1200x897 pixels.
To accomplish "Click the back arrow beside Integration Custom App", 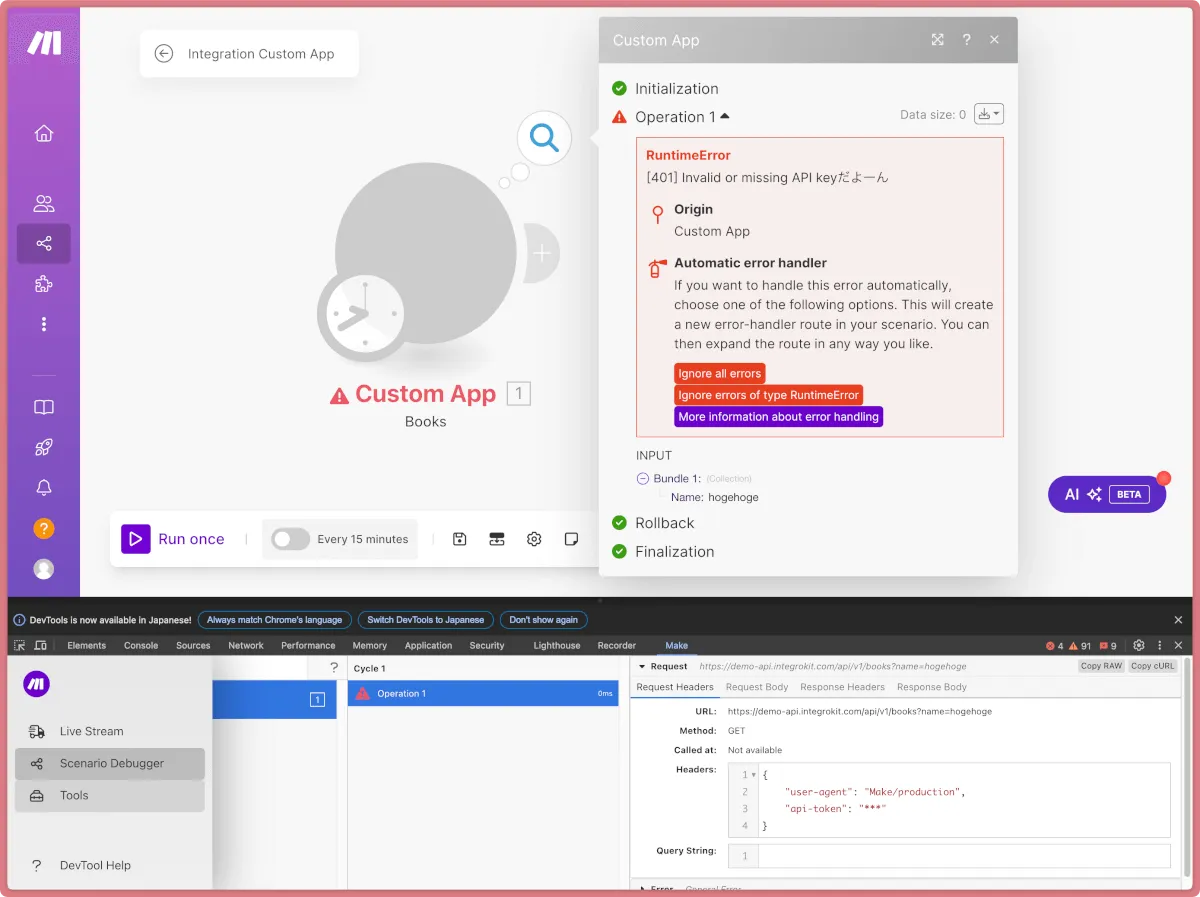I will (164, 54).
